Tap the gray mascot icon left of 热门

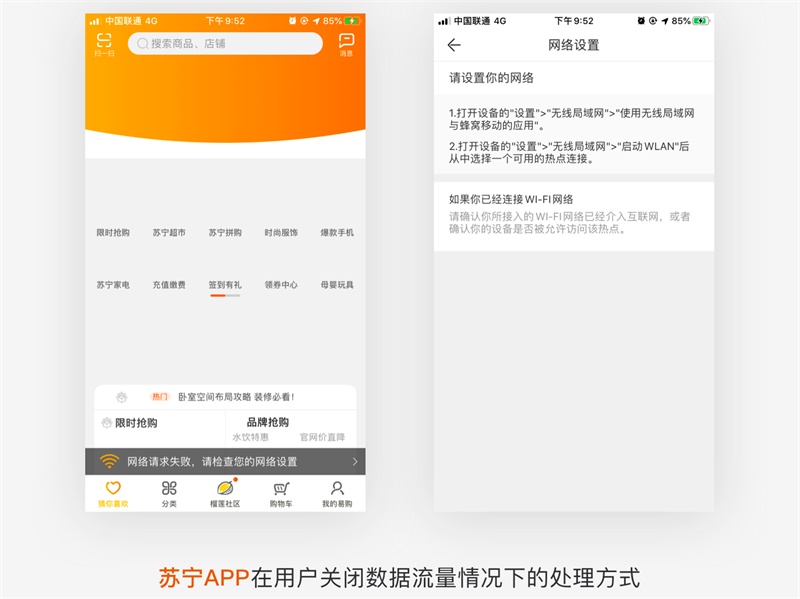coord(121,397)
